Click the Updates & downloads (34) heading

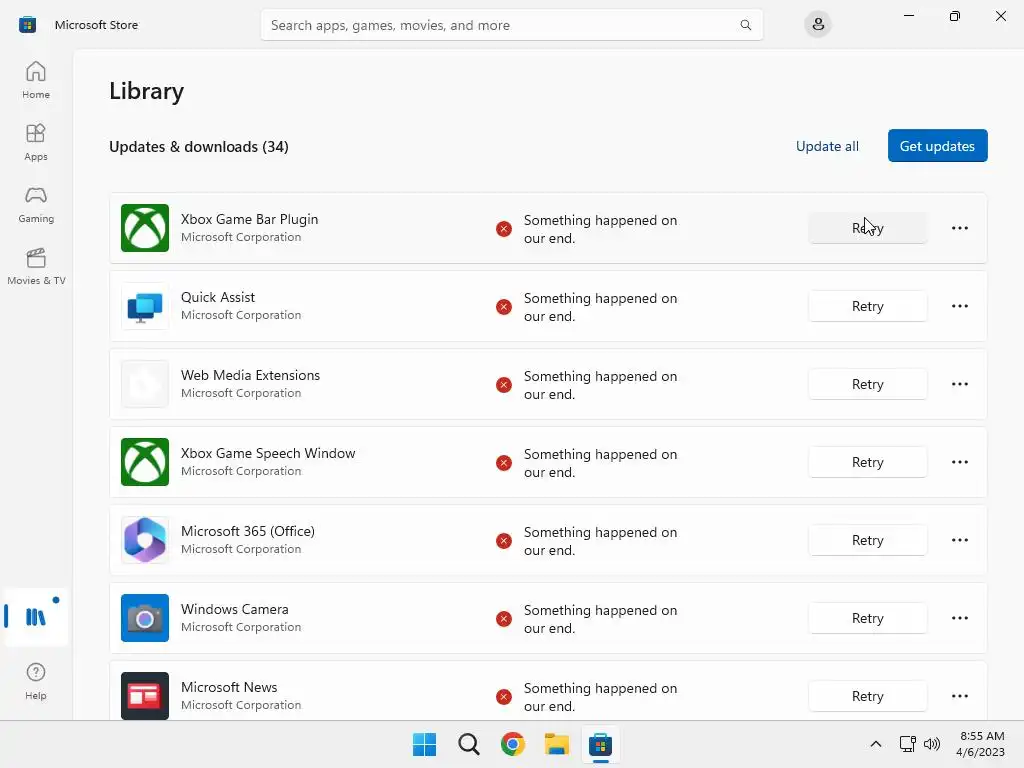pos(199,146)
